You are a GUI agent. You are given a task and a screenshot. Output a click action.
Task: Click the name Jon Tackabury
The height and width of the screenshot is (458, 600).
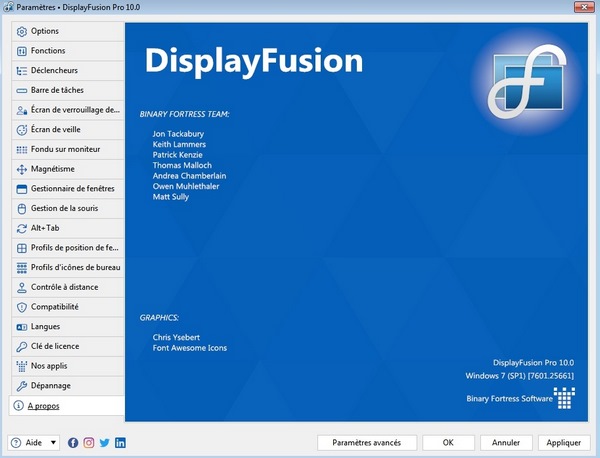tap(178, 134)
